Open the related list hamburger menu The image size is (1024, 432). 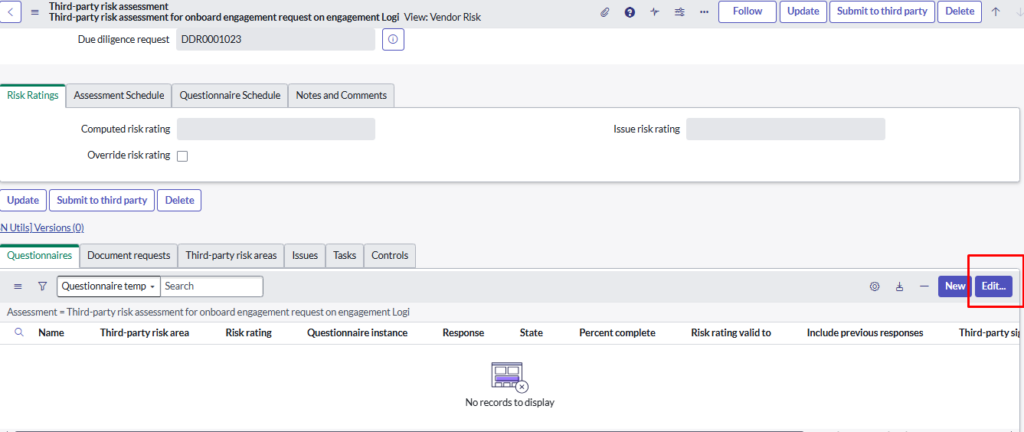18,286
